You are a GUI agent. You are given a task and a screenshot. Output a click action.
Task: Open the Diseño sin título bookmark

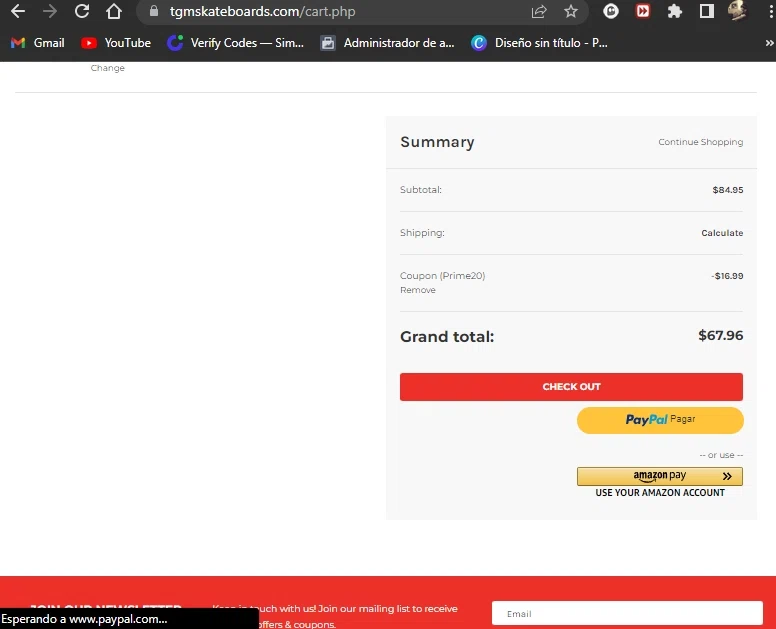(539, 43)
